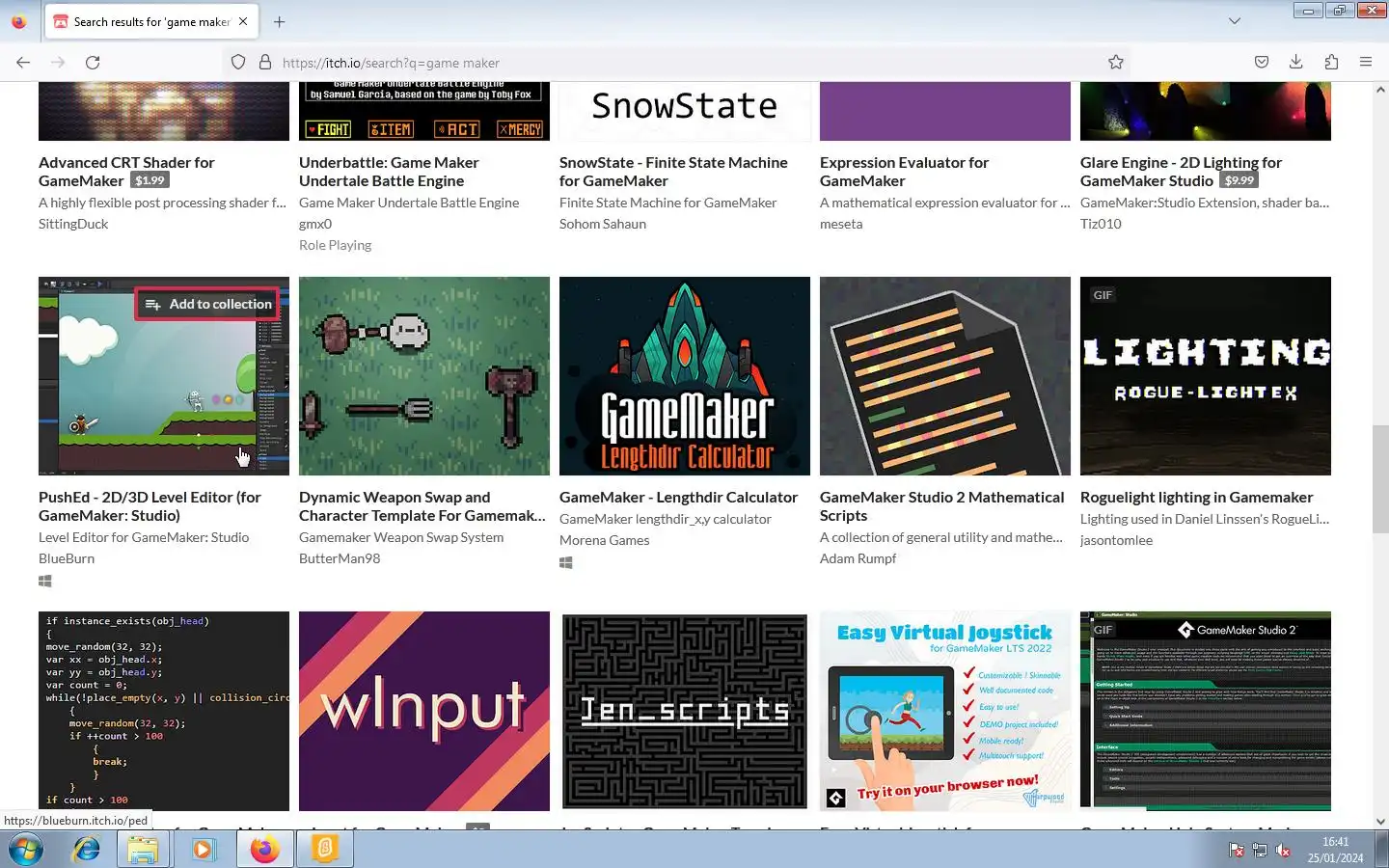Close the search results tab
1389x868 pixels.
pyautogui.click(x=243, y=21)
